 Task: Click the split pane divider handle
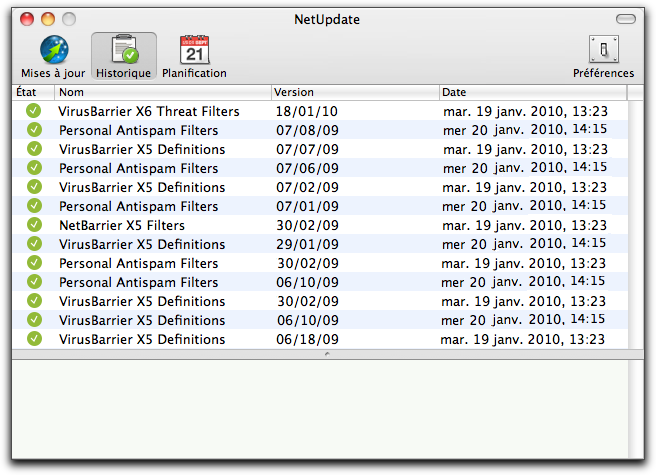click(327, 354)
